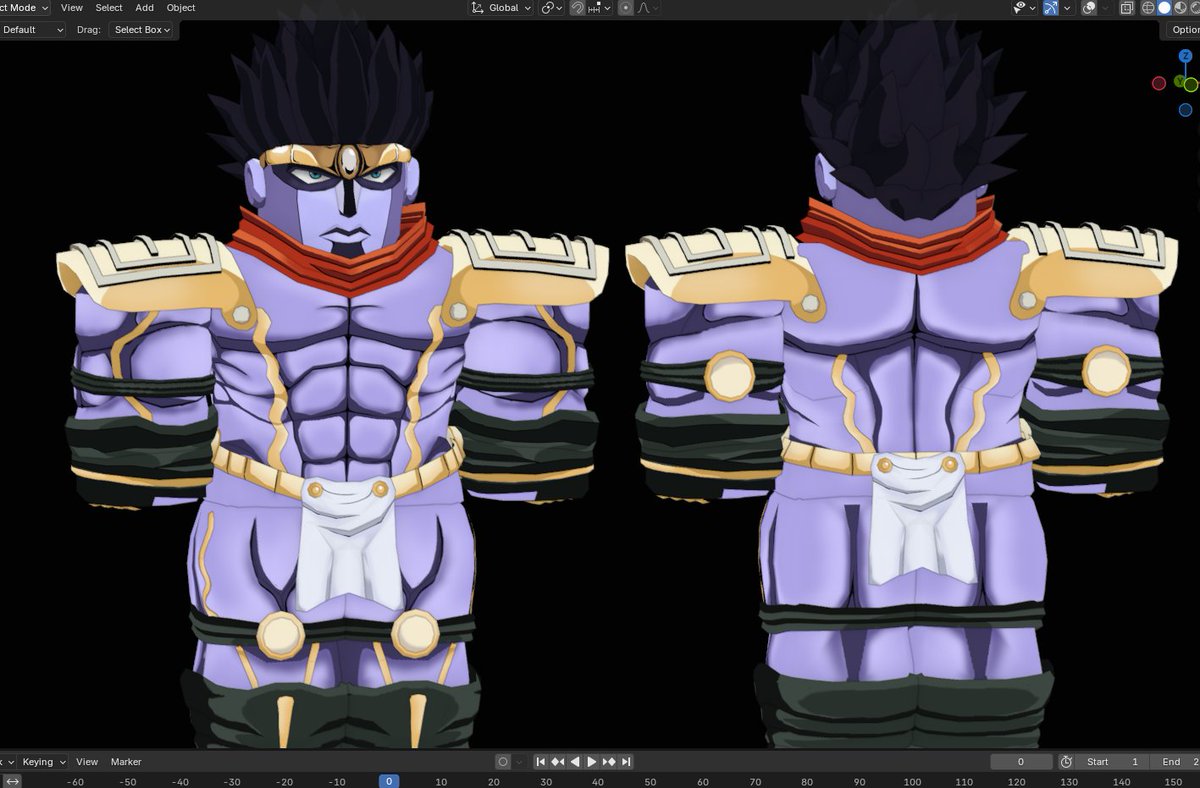The height and width of the screenshot is (788, 1200).
Task: Jump to next keyframe
Action: click(x=609, y=762)
